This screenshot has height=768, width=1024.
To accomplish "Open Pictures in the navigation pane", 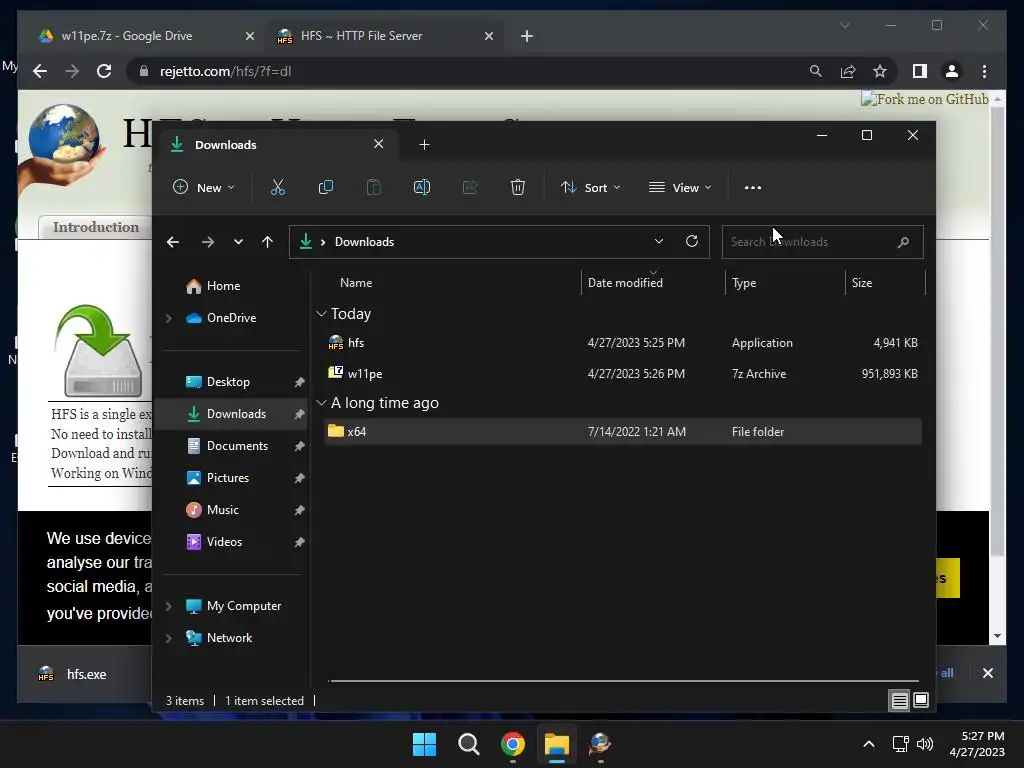I will 227,478.
